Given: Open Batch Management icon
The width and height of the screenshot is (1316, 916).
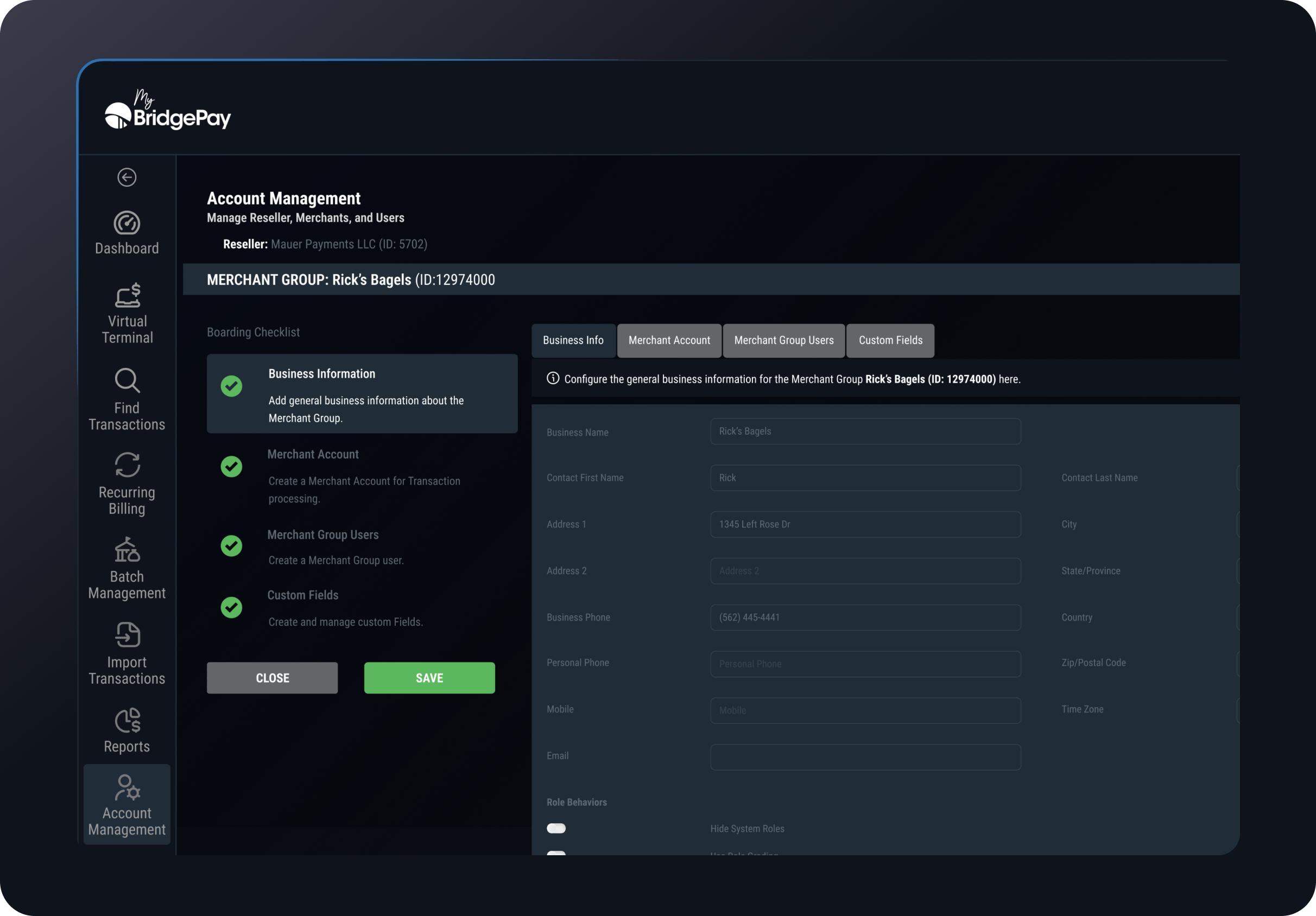Looking at the screenshot, I should point(127,549).
